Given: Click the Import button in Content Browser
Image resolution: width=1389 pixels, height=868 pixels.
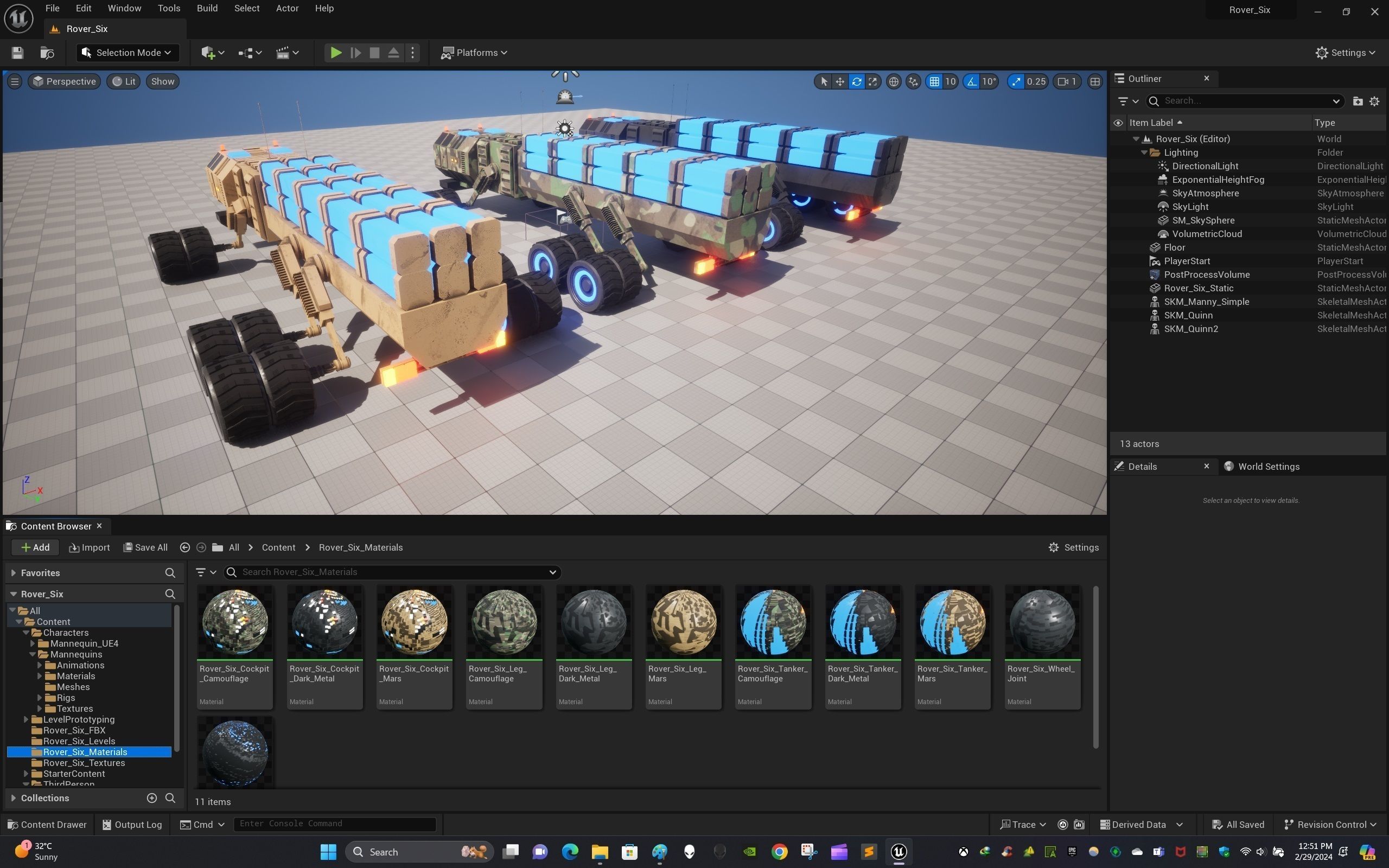Looking at the screenshot, I should coord(90,548).
